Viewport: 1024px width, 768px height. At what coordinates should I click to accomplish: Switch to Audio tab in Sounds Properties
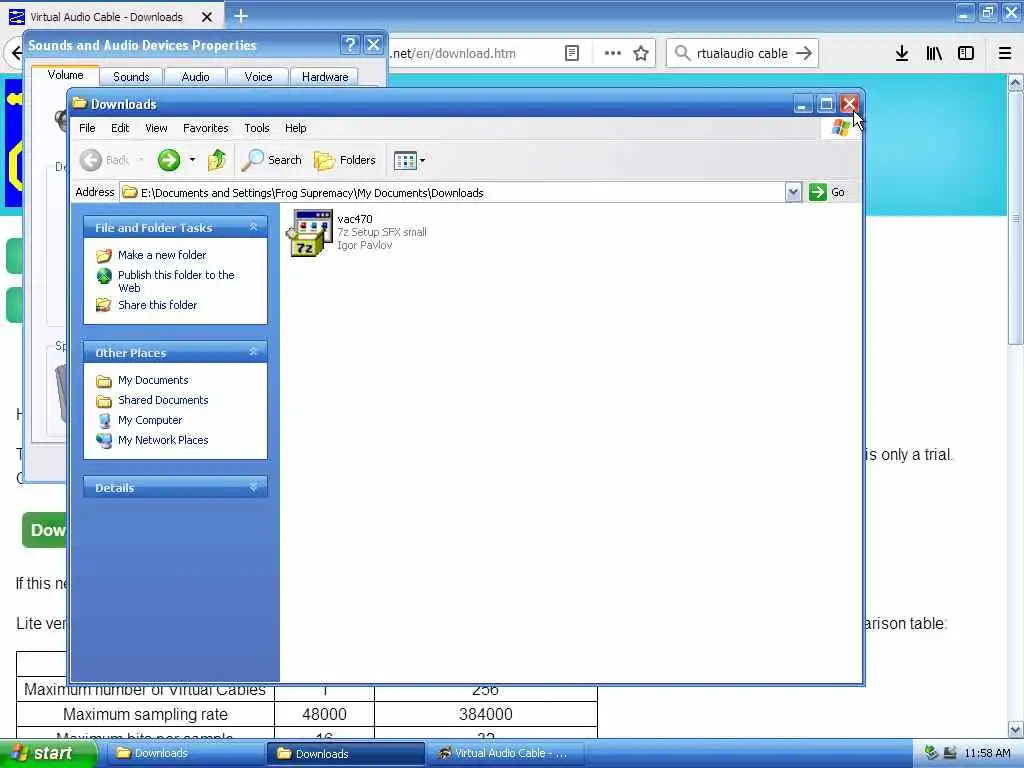pyautogui.click(x=195, y=77)
